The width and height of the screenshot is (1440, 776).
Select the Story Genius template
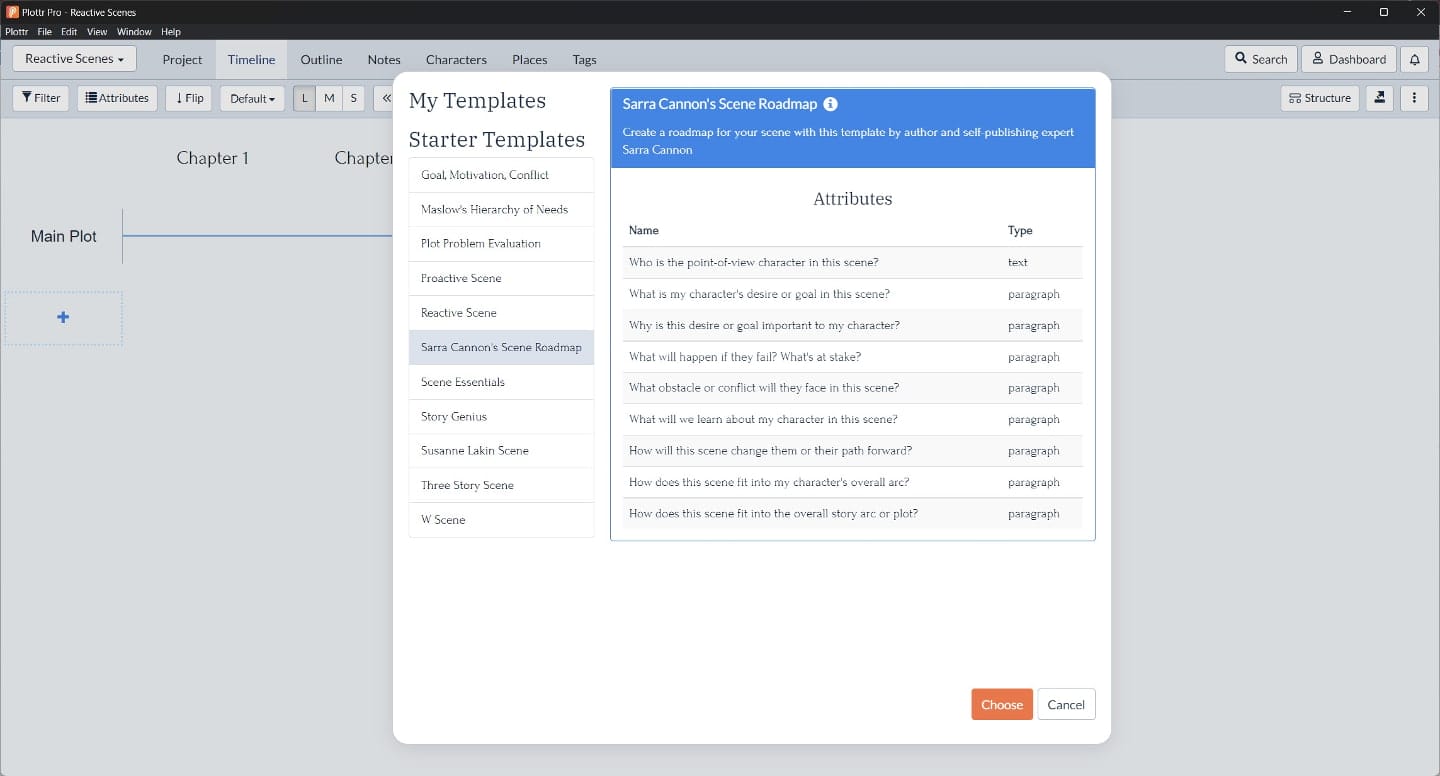501,416
